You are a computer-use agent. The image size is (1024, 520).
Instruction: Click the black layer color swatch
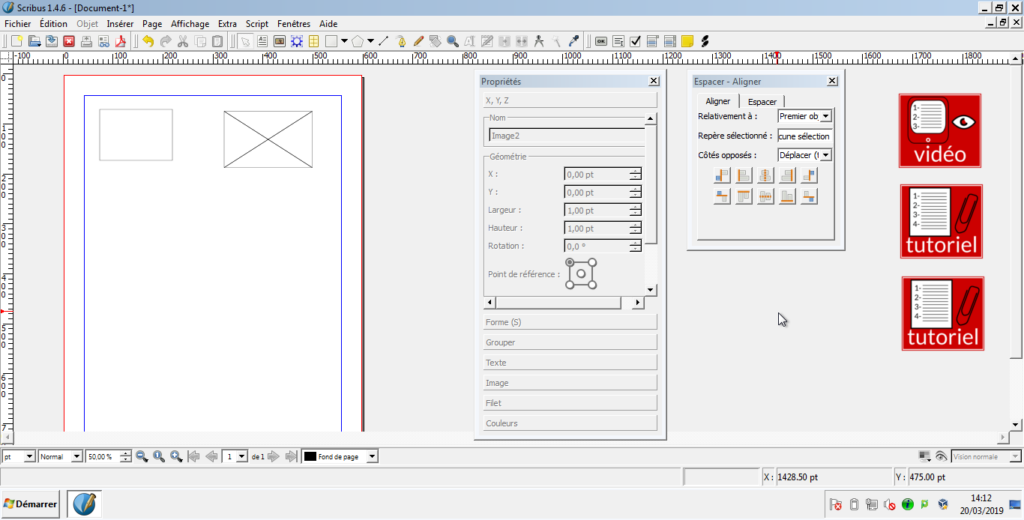coord(310,456)
